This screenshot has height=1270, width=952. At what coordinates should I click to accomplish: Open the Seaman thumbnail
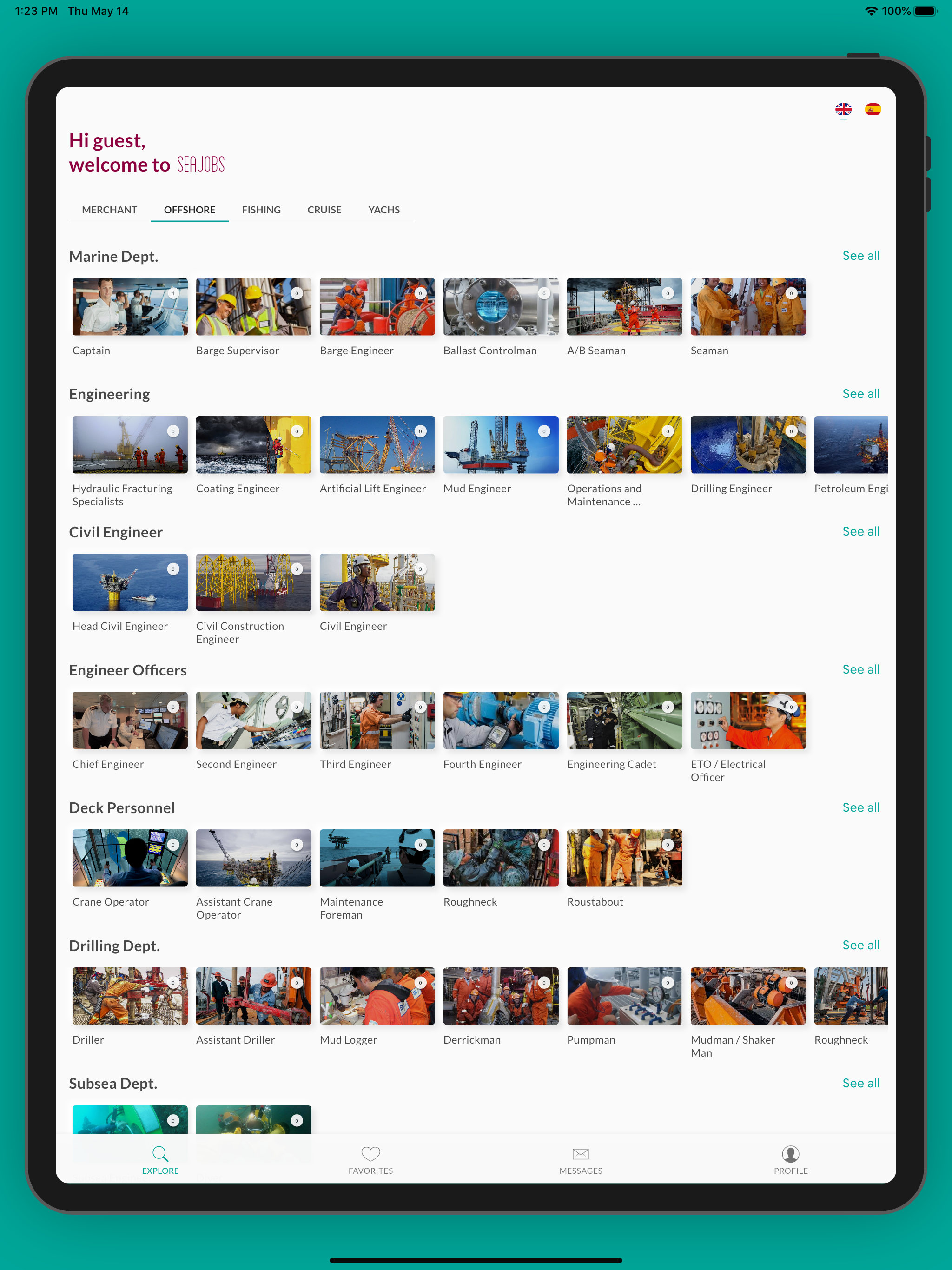[748, 307]
